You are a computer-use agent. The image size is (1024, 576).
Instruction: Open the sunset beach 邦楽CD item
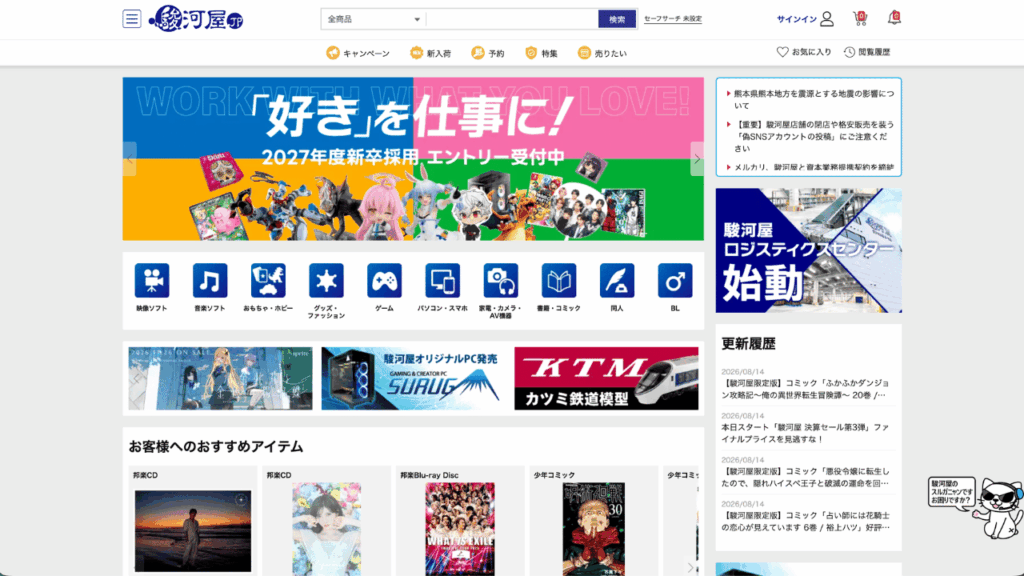[193, 531]
